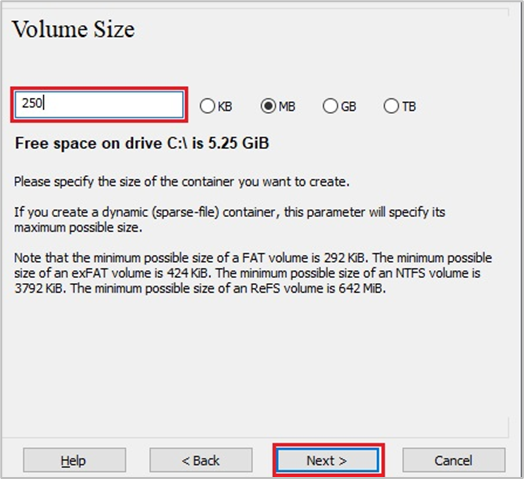Click the 'TB' label text
Image resolution: width=524 pixels, height=479 pixels.
[x=409, y=107]
